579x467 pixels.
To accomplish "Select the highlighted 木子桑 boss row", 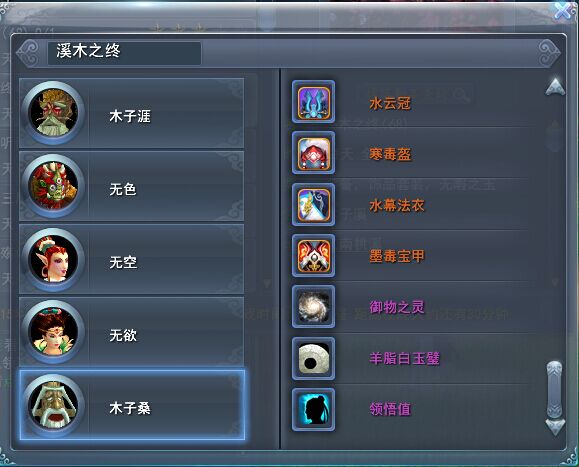I will tap(132, 405).
